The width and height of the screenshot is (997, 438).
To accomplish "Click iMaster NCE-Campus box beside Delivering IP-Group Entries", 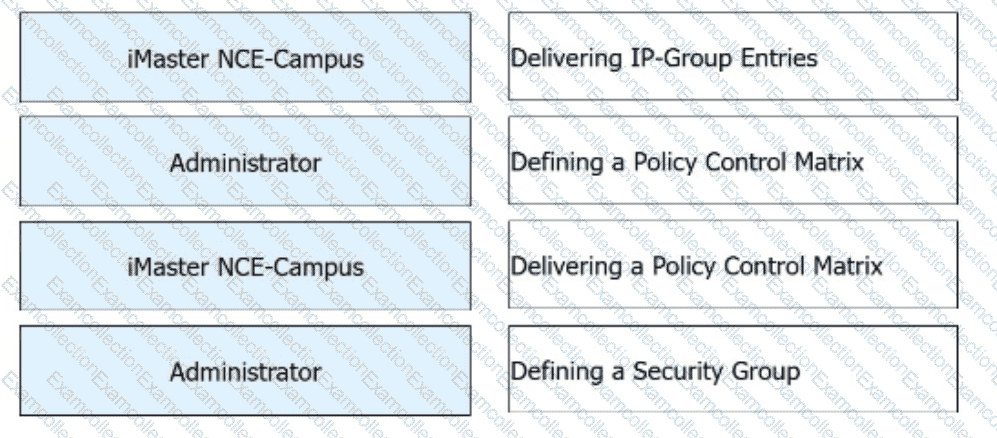I will (x=245, y=57).
